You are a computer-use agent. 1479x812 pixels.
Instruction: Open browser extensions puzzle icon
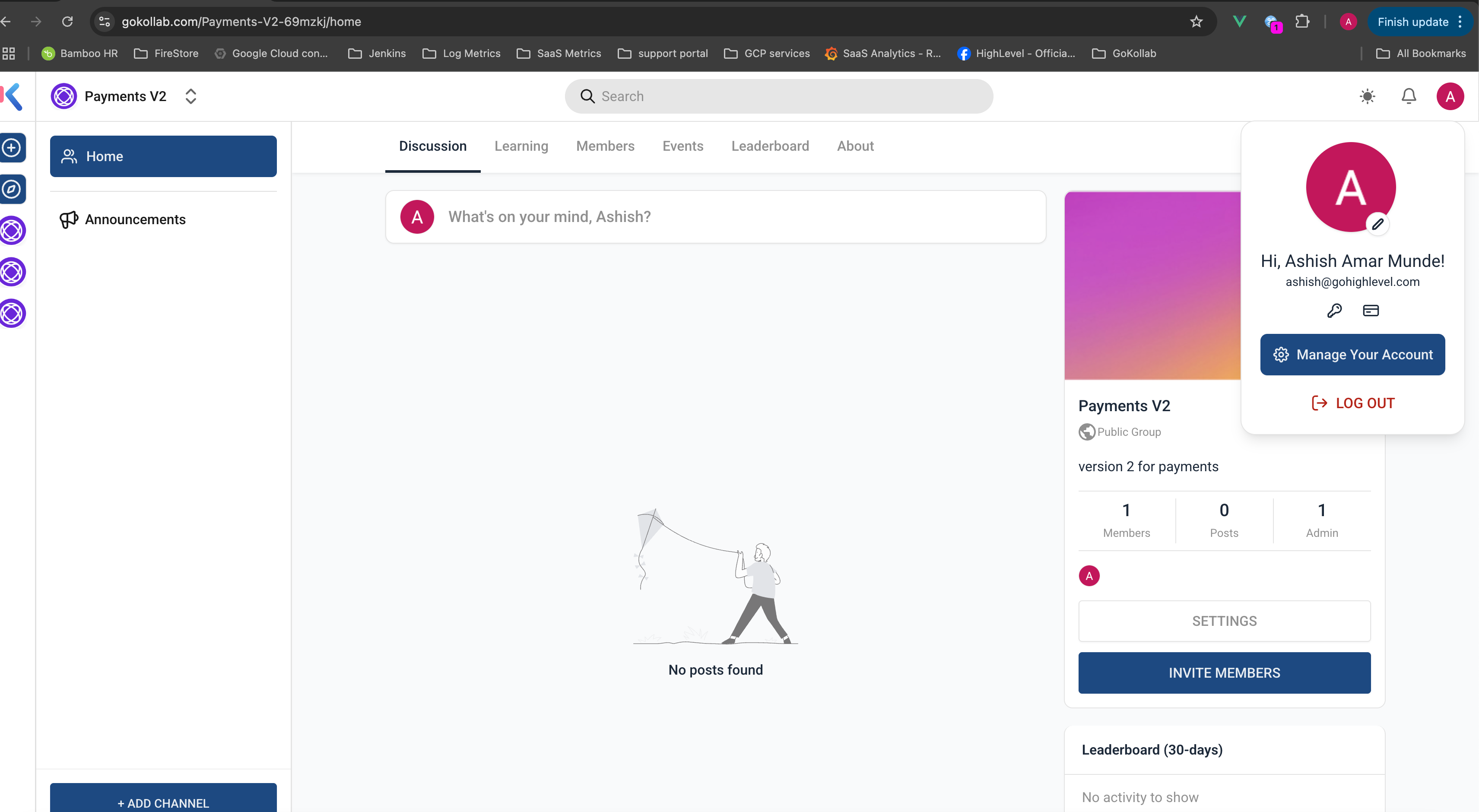1302,22
